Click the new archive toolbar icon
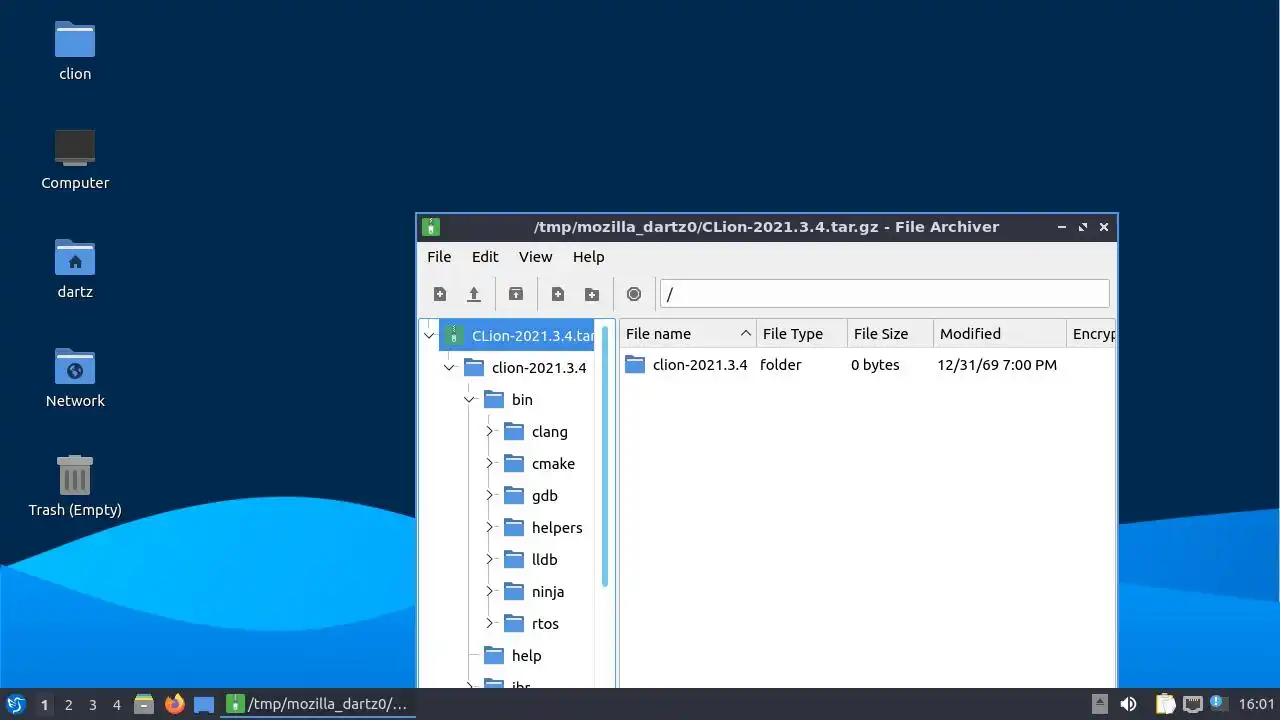The image size is (1280, 720). coord(440,294)
